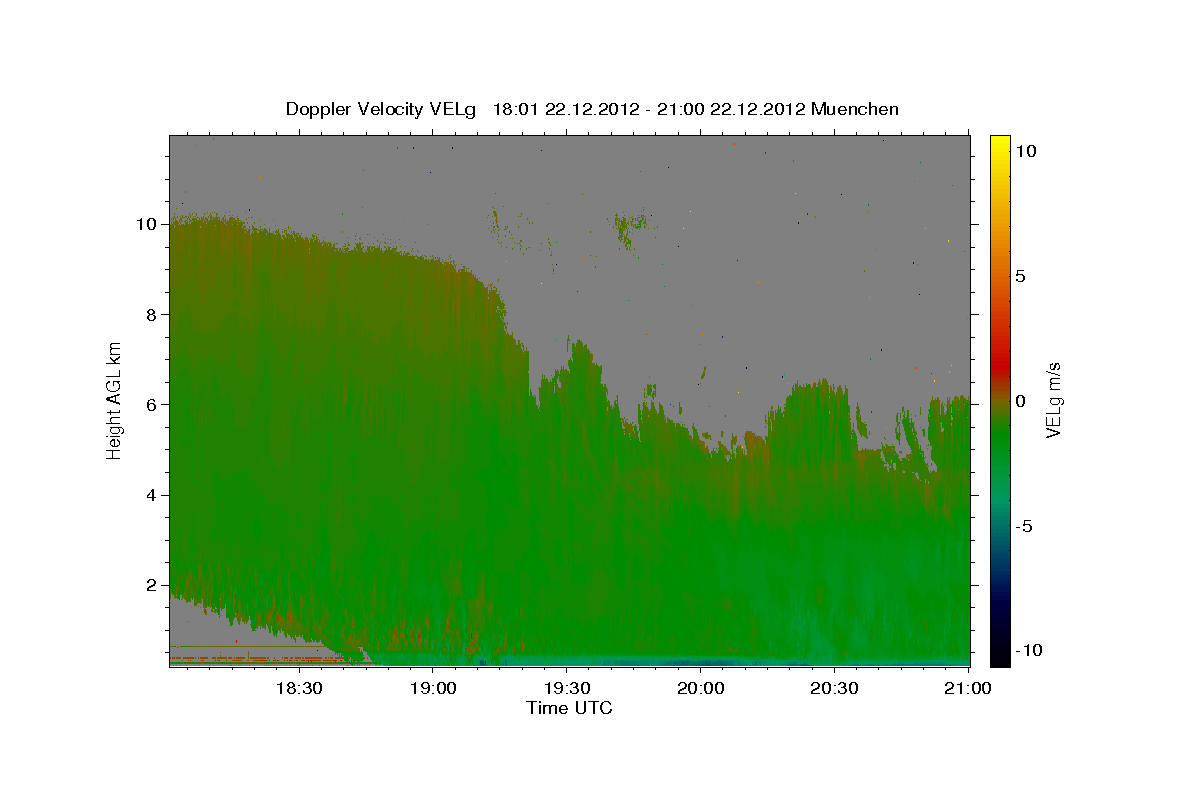Screen dimensions: 1200x800
Task: Click the height tick label '10'
Action: [146, 224]
